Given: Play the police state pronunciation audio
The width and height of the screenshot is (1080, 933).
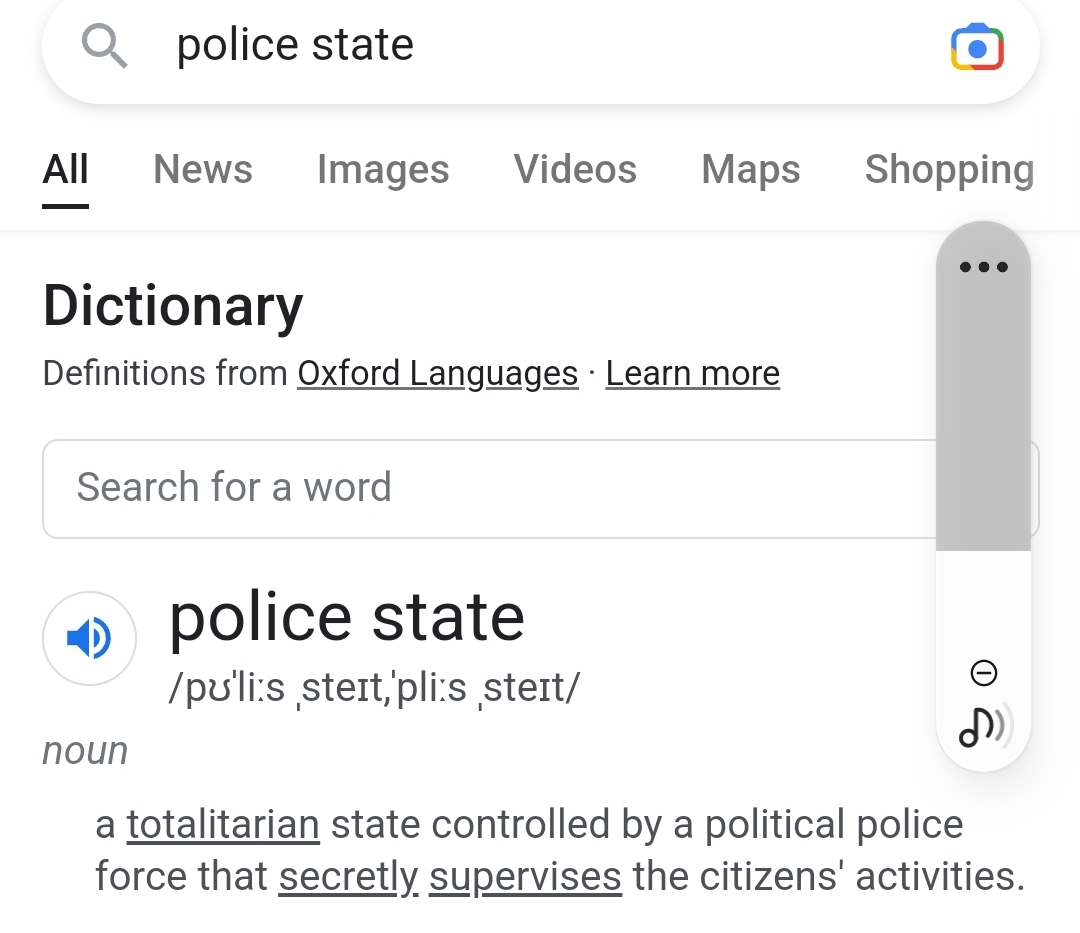Looking at the screenshot, I should click(90, 638).
